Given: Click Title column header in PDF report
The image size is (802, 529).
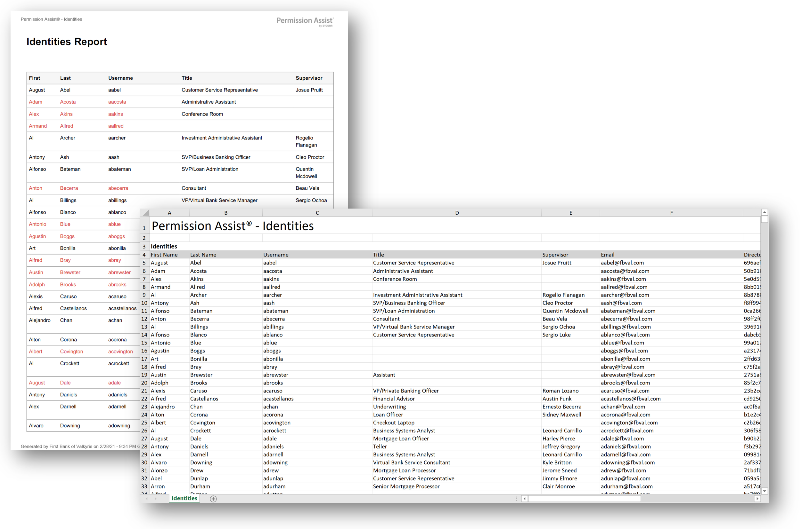Looking at the screenshot, I should 187,77.
